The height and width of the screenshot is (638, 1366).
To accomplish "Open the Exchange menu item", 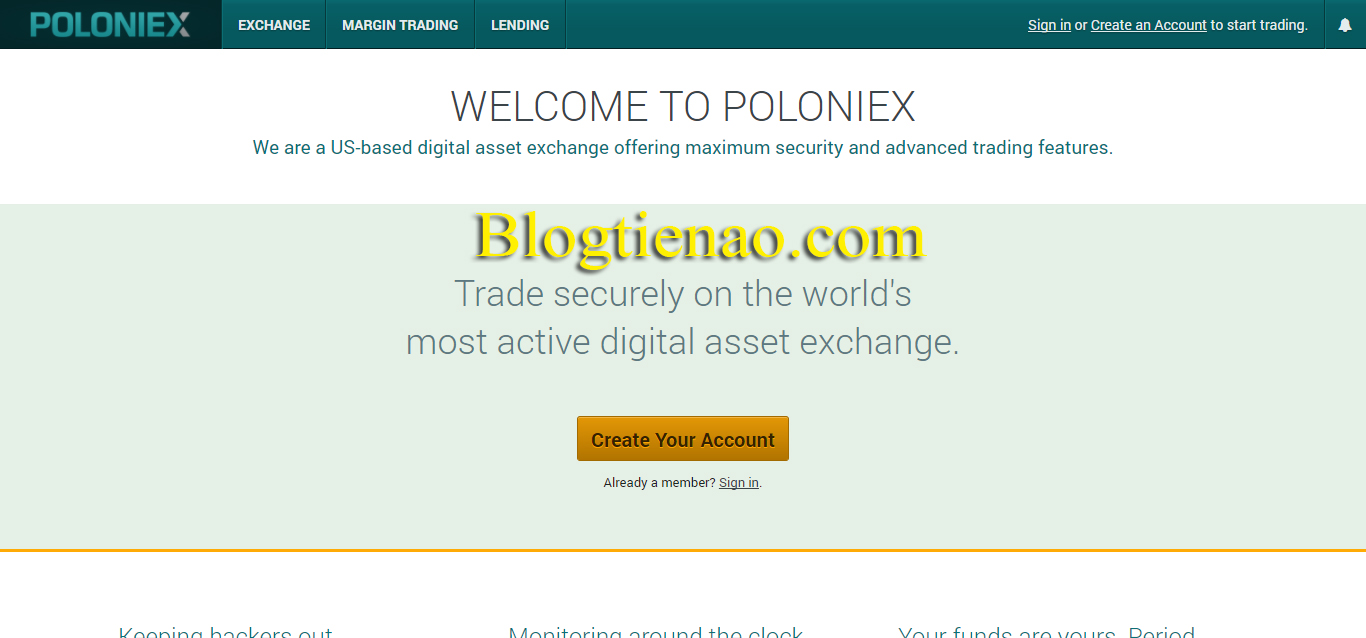I will 274,25.
